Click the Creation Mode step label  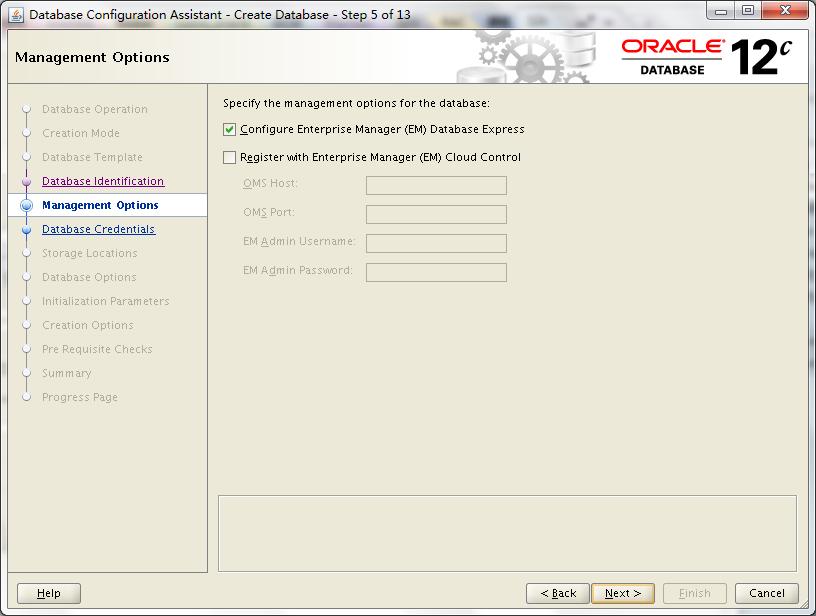[81, 133]
